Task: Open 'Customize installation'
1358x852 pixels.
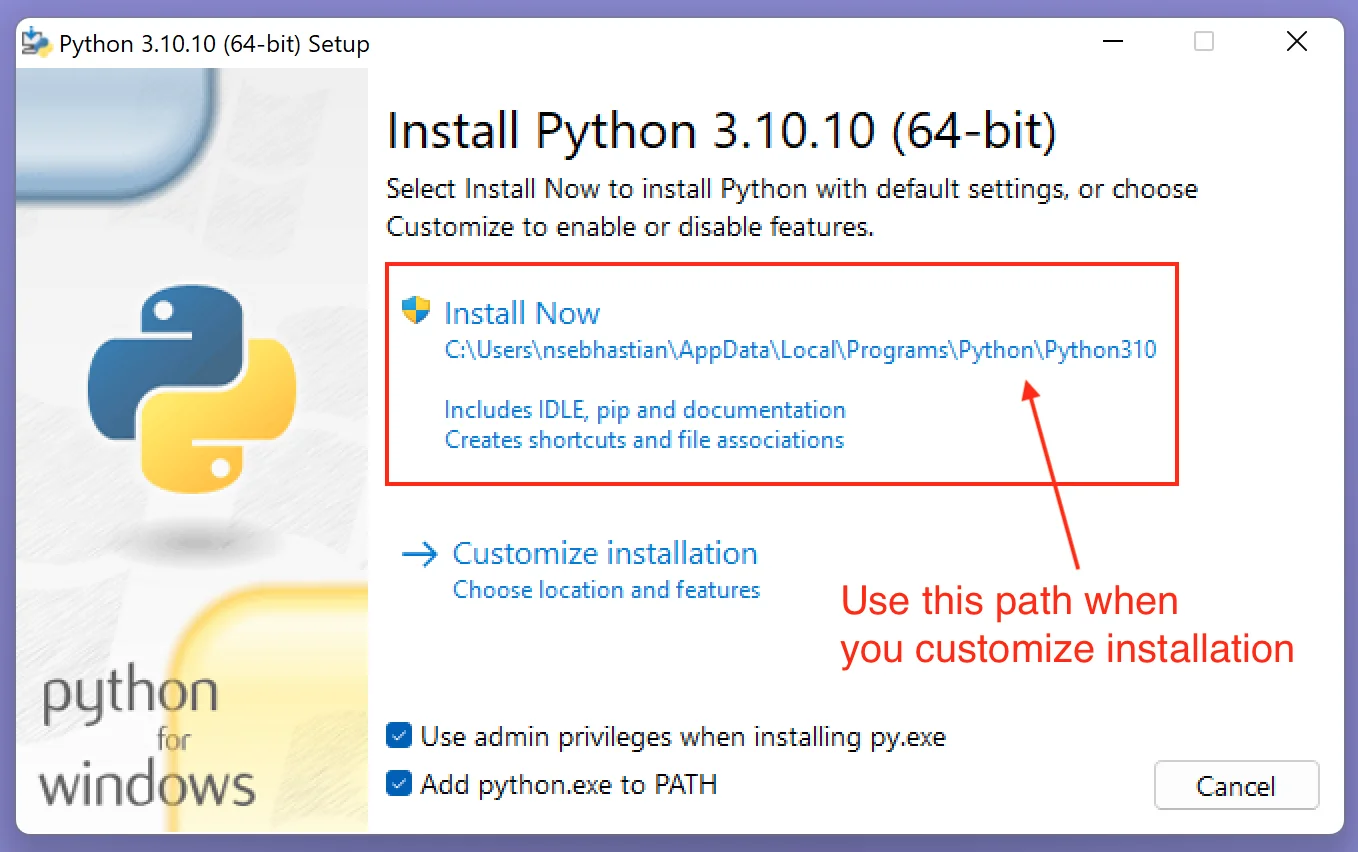Action: pyautogui.click(x=605, y=553)
